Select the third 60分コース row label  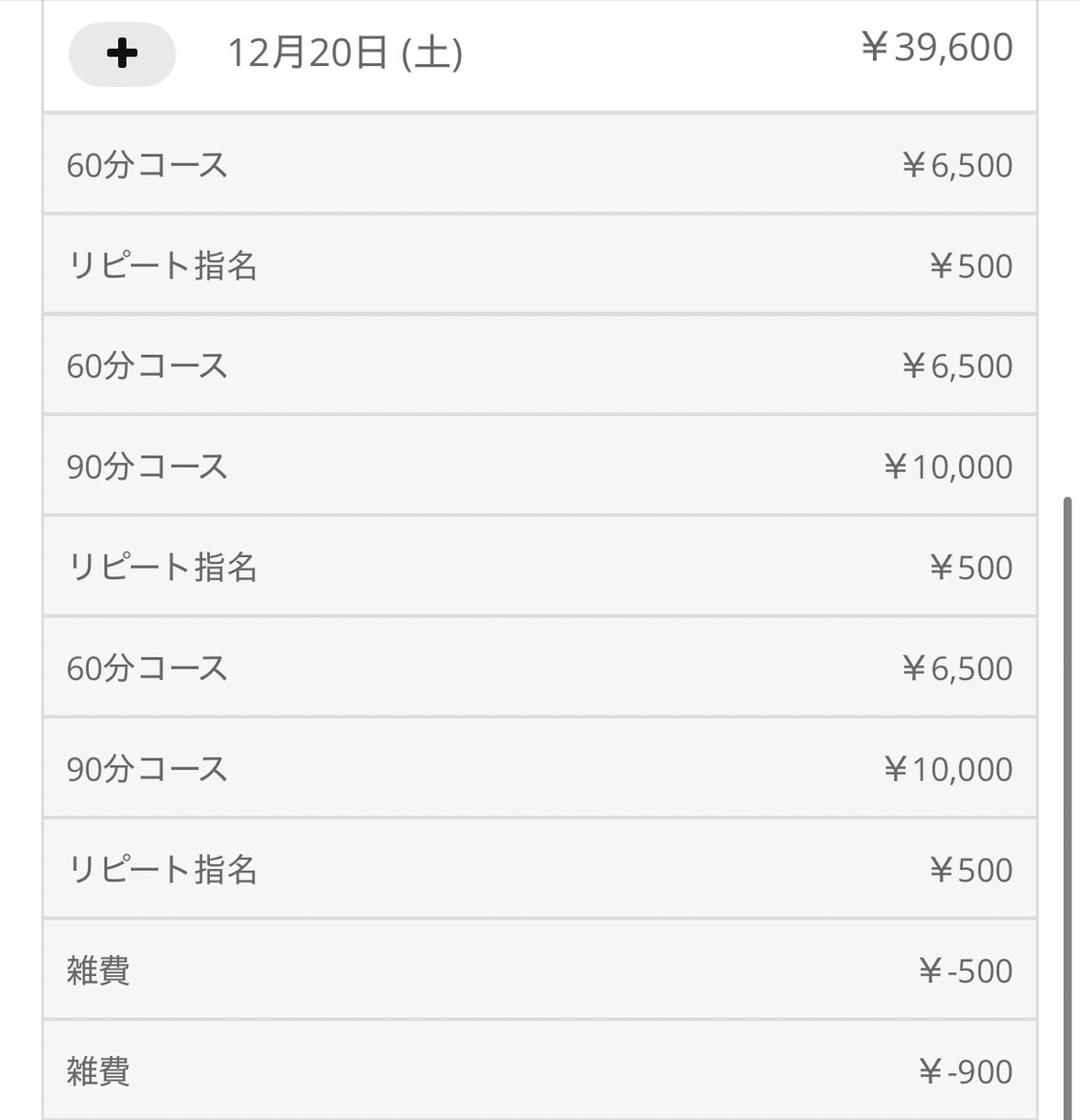(147, 669)
